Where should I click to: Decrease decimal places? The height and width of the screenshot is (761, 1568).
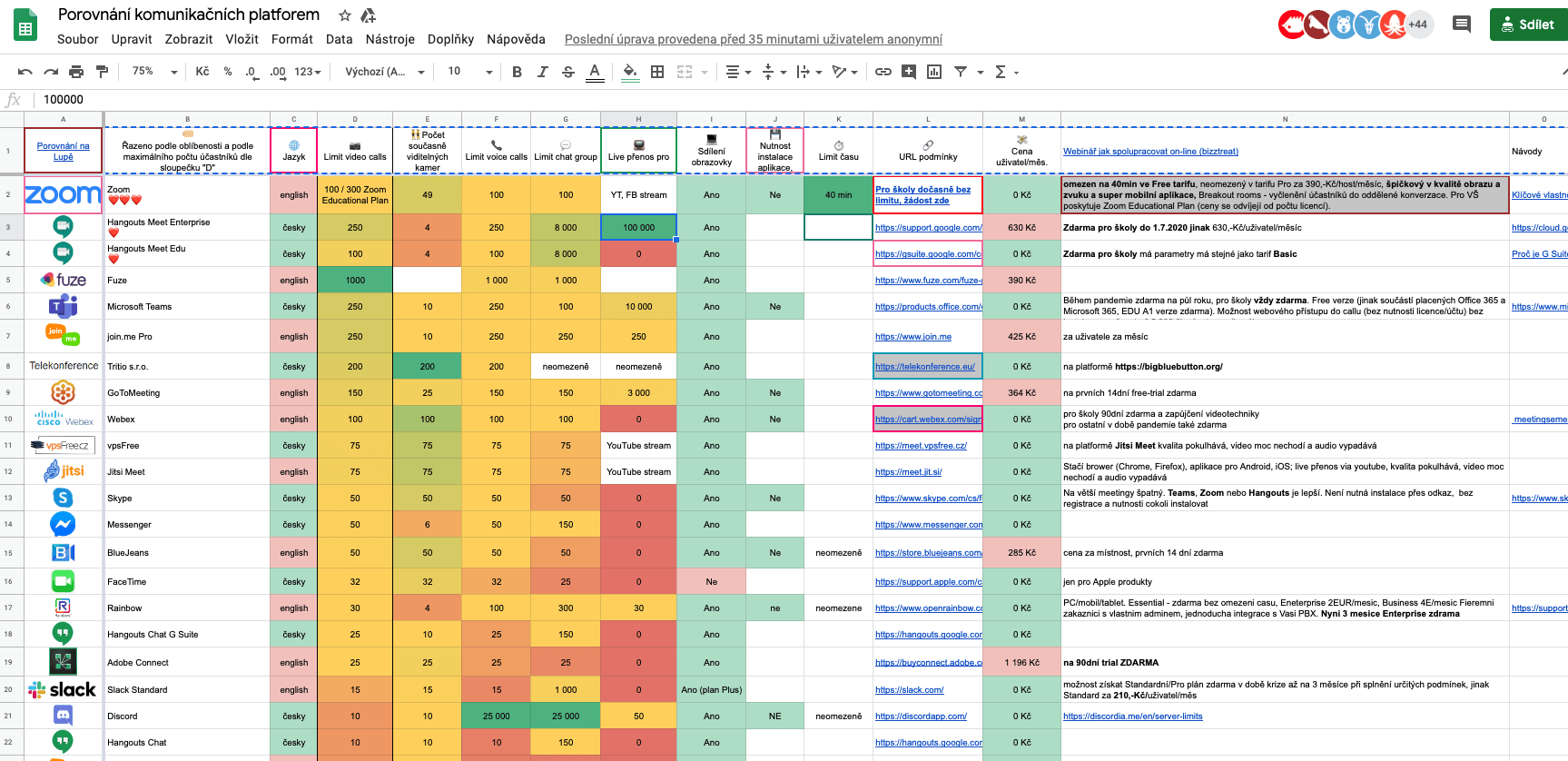click(x=251, y=72)
